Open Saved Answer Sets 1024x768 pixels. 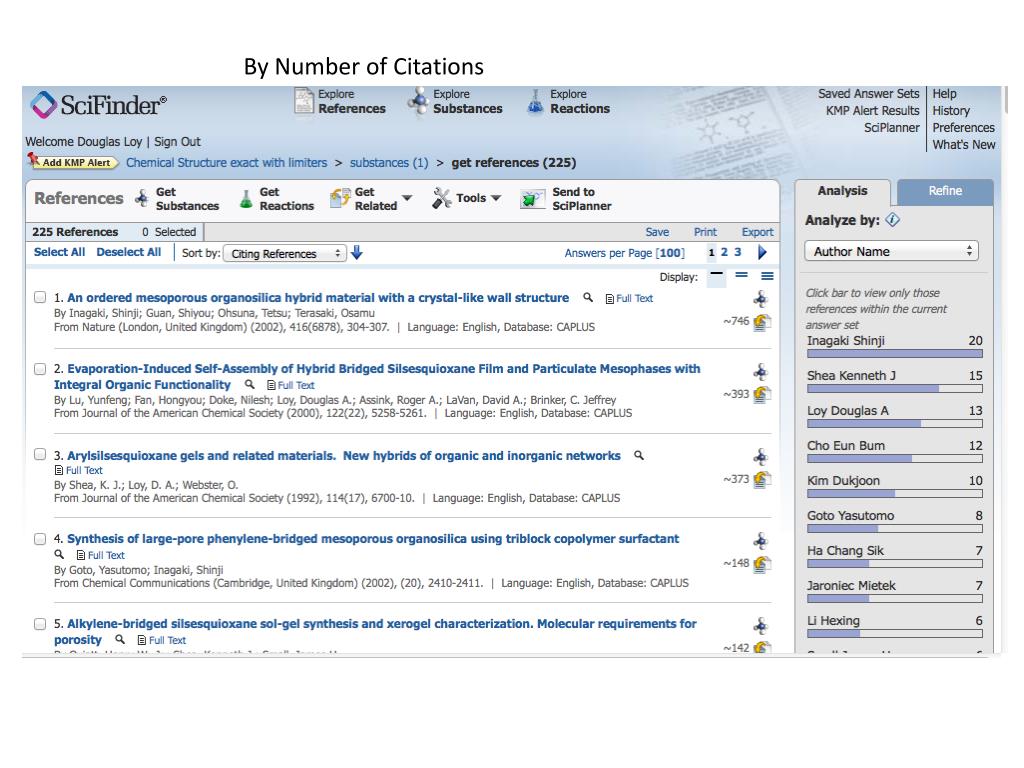coord(869,93)
